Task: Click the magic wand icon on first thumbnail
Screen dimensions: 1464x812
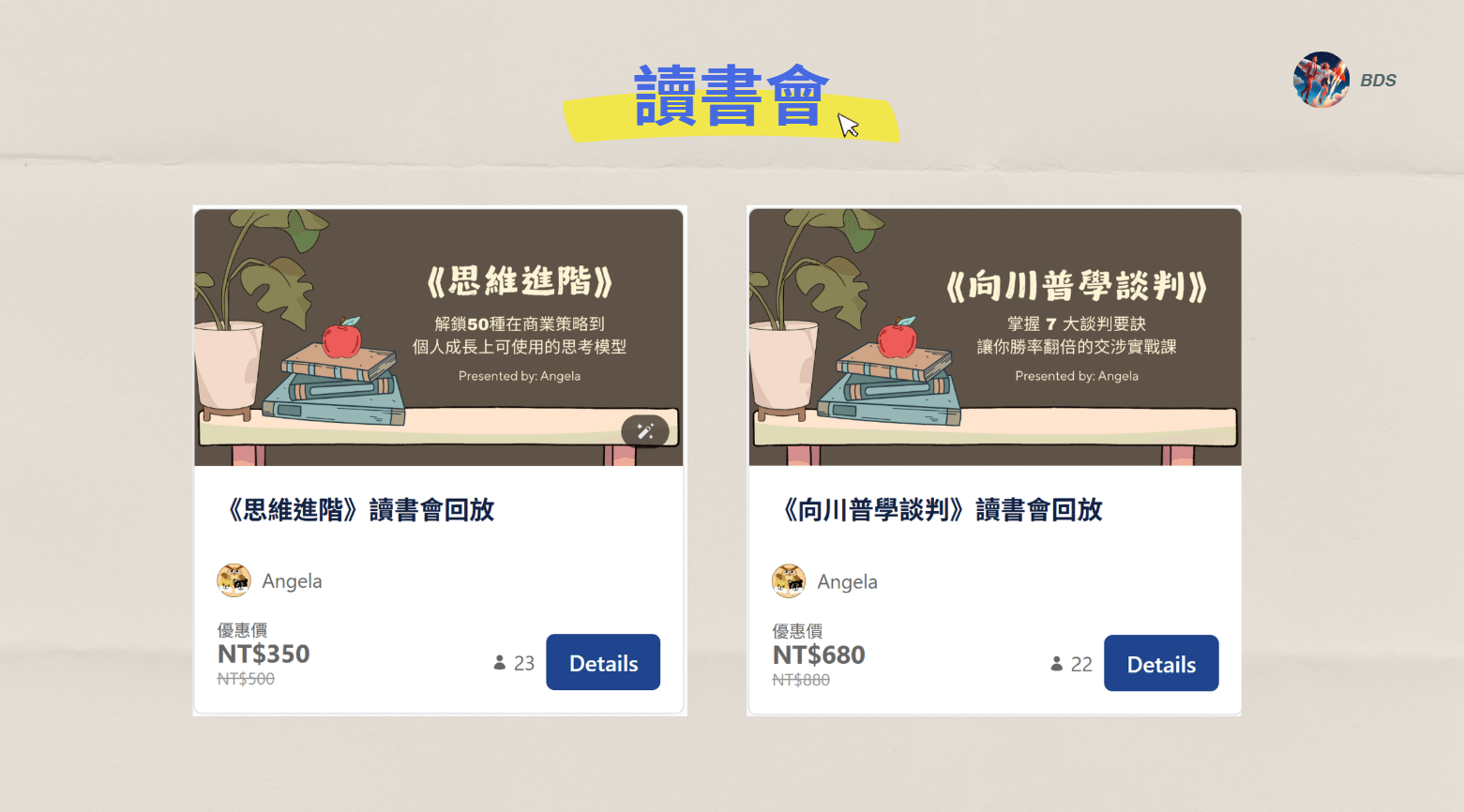Action: 645,431
